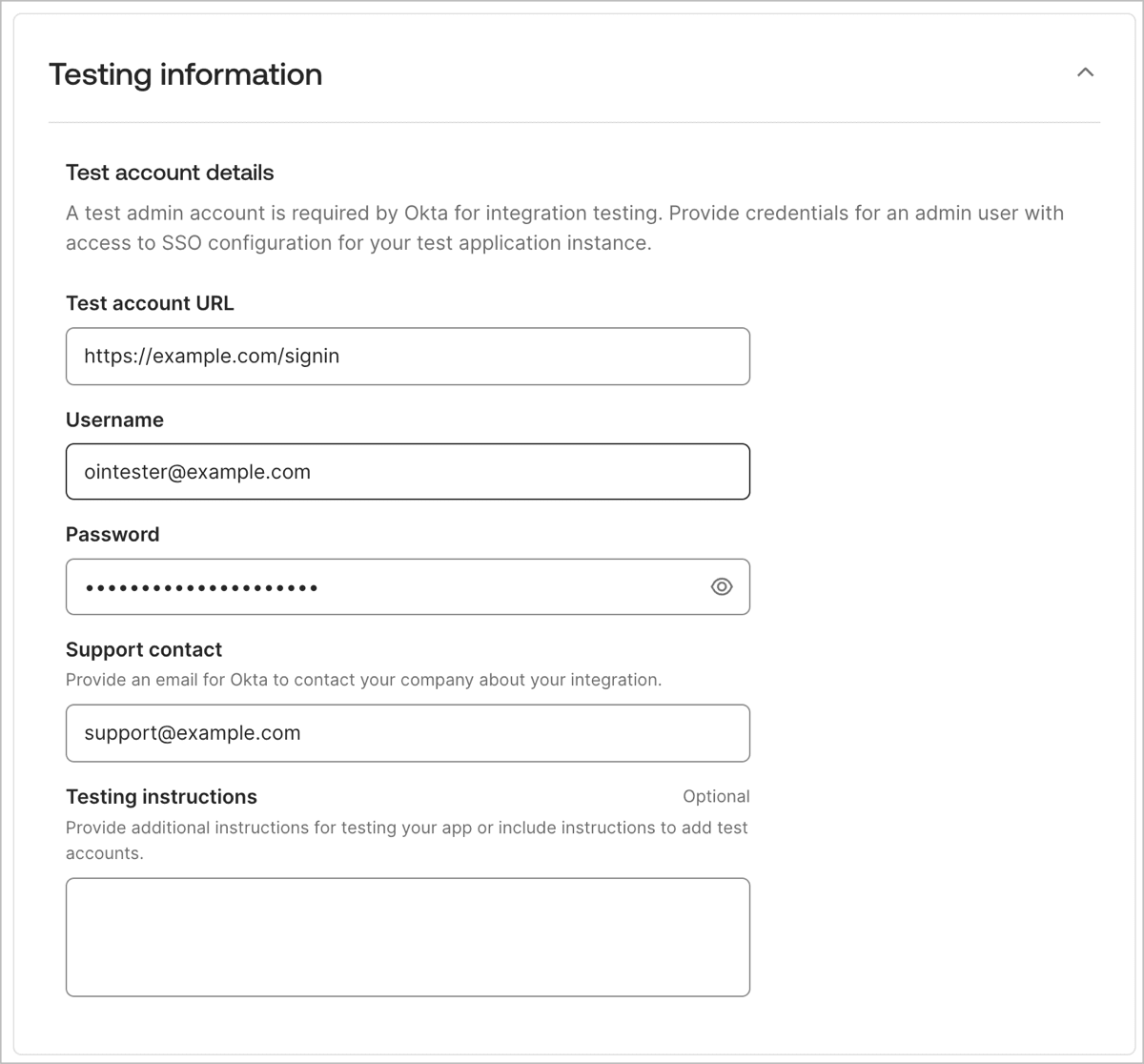Edit the support@example.com contact field
This screenshot has height=1064, width=1144.
pyautogui.click(x=408, y=733)
